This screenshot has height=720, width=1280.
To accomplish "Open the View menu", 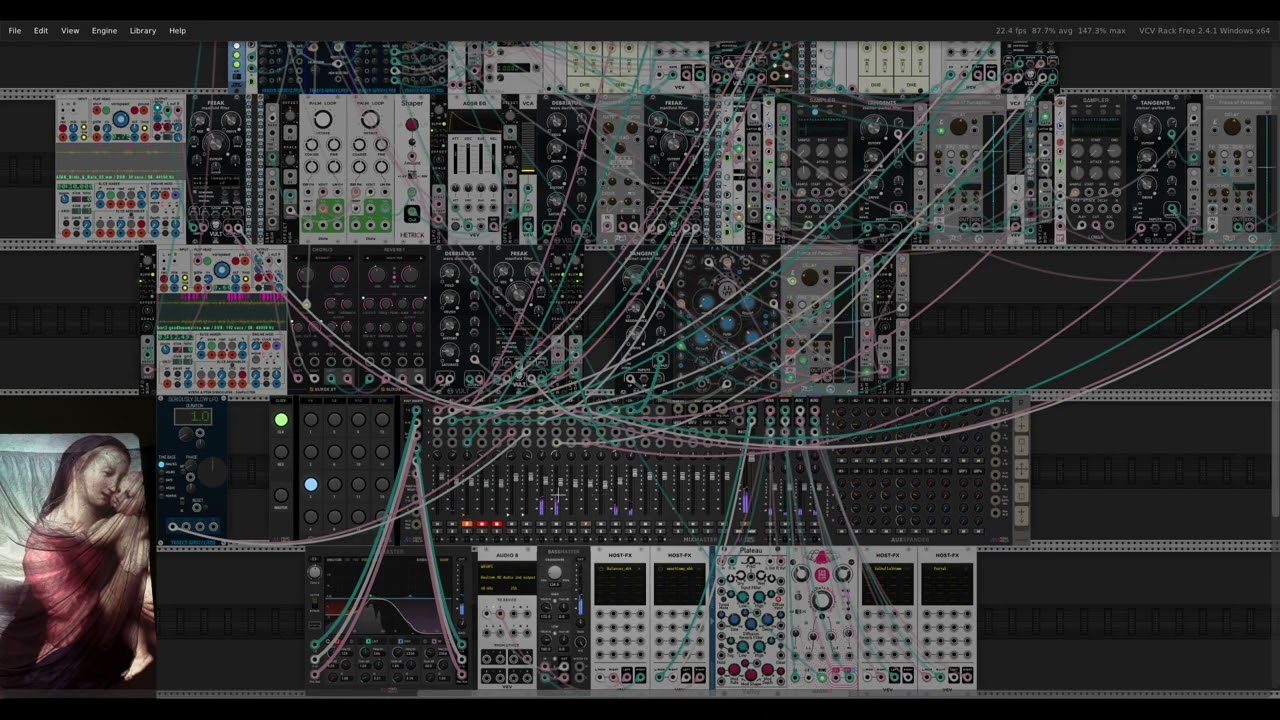I will coord(70,31).
